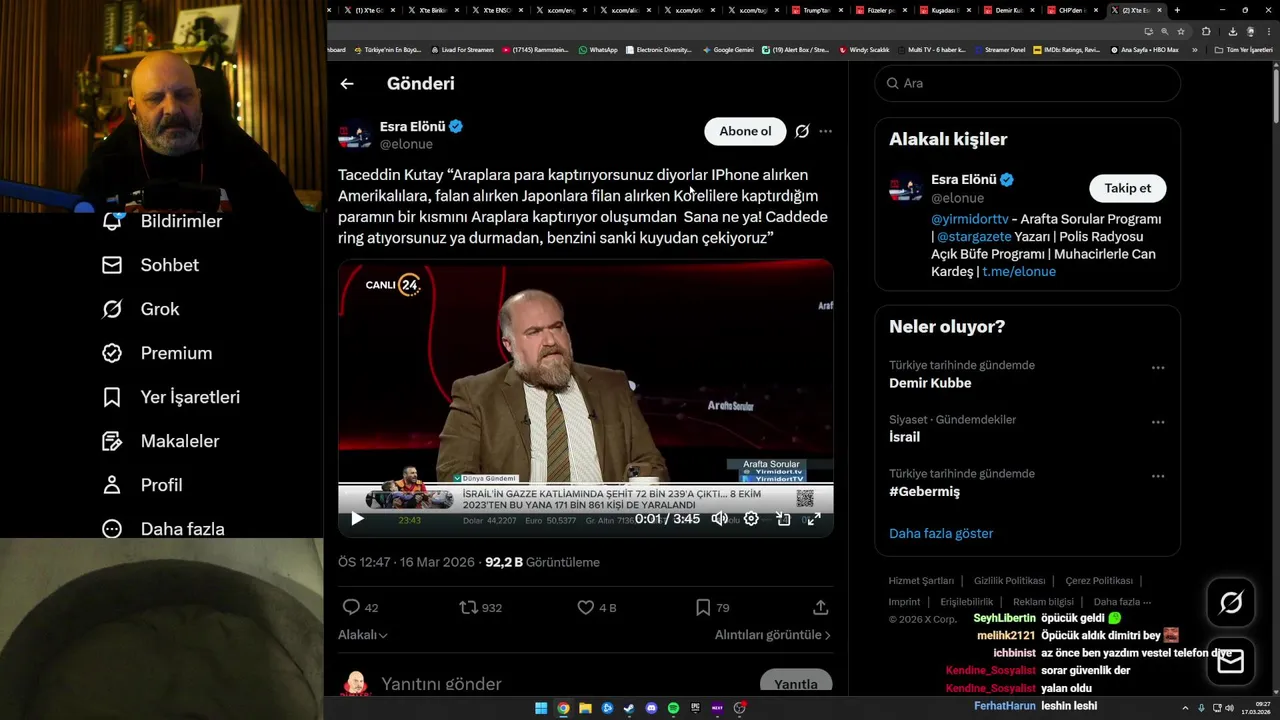The width and height of the screenshot is (1280, 720).
Task: Open more options for Demir Kubbe trend
Action: 1158,368
